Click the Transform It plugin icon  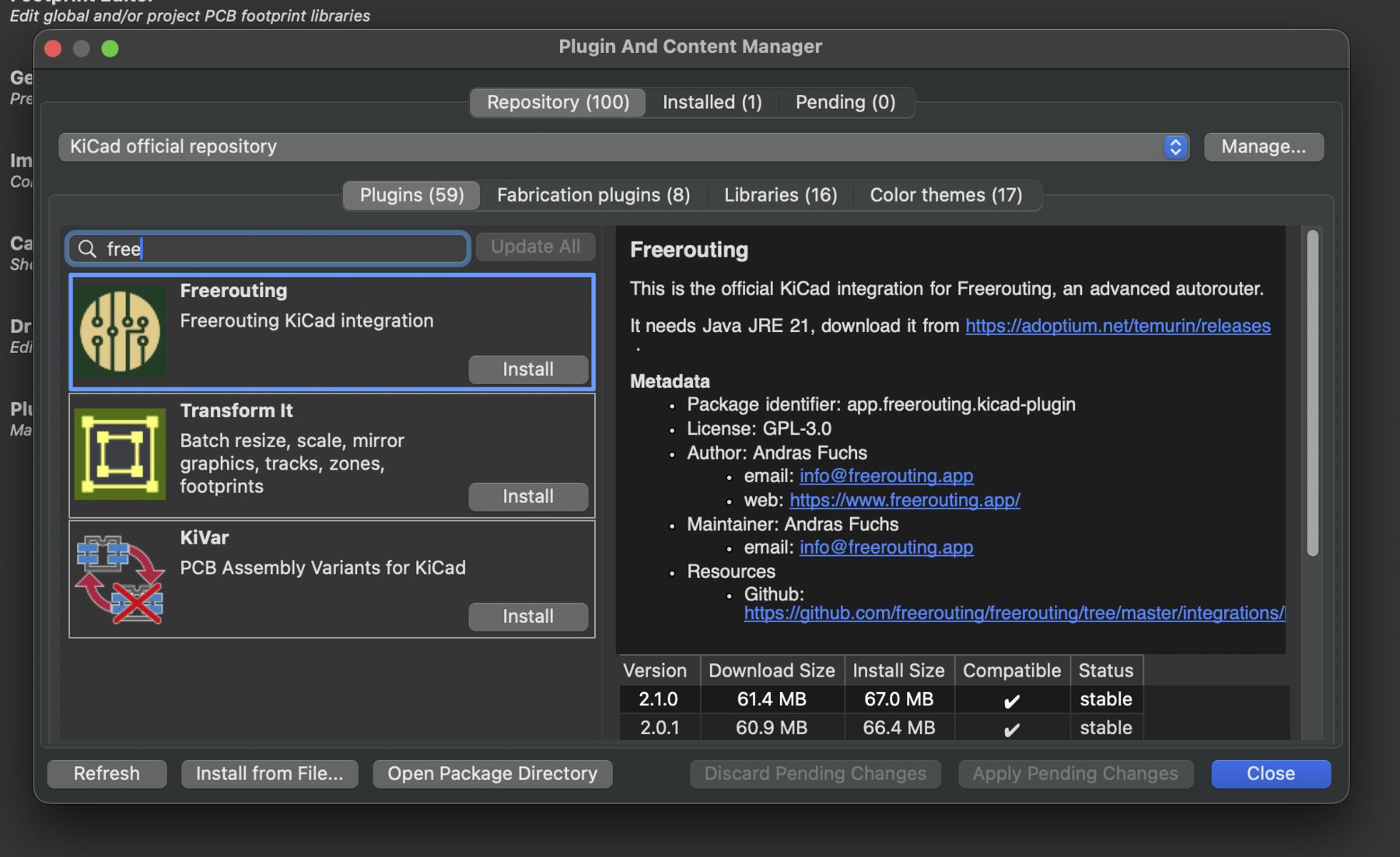coord(120,454)
